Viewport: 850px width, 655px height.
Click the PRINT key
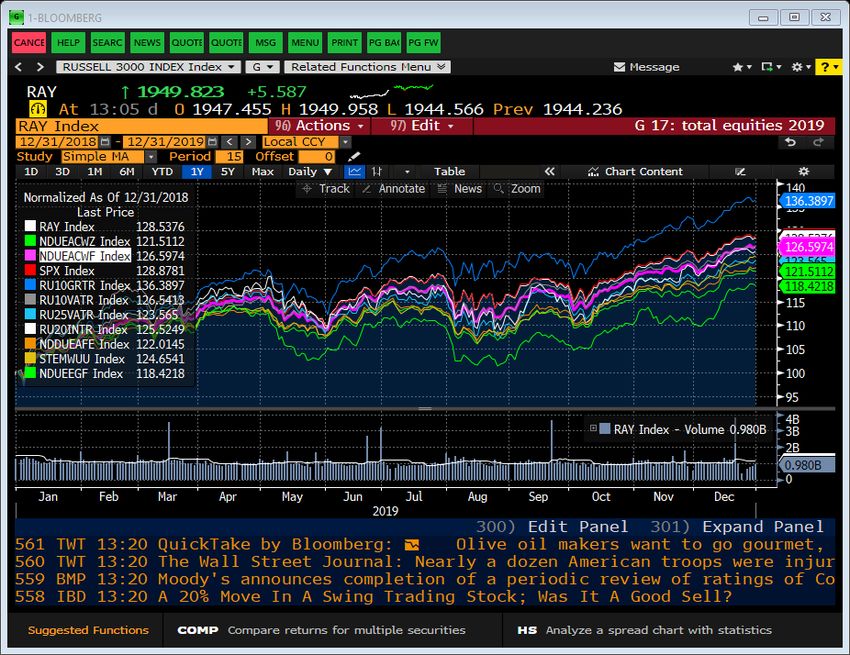coord(345,42)
